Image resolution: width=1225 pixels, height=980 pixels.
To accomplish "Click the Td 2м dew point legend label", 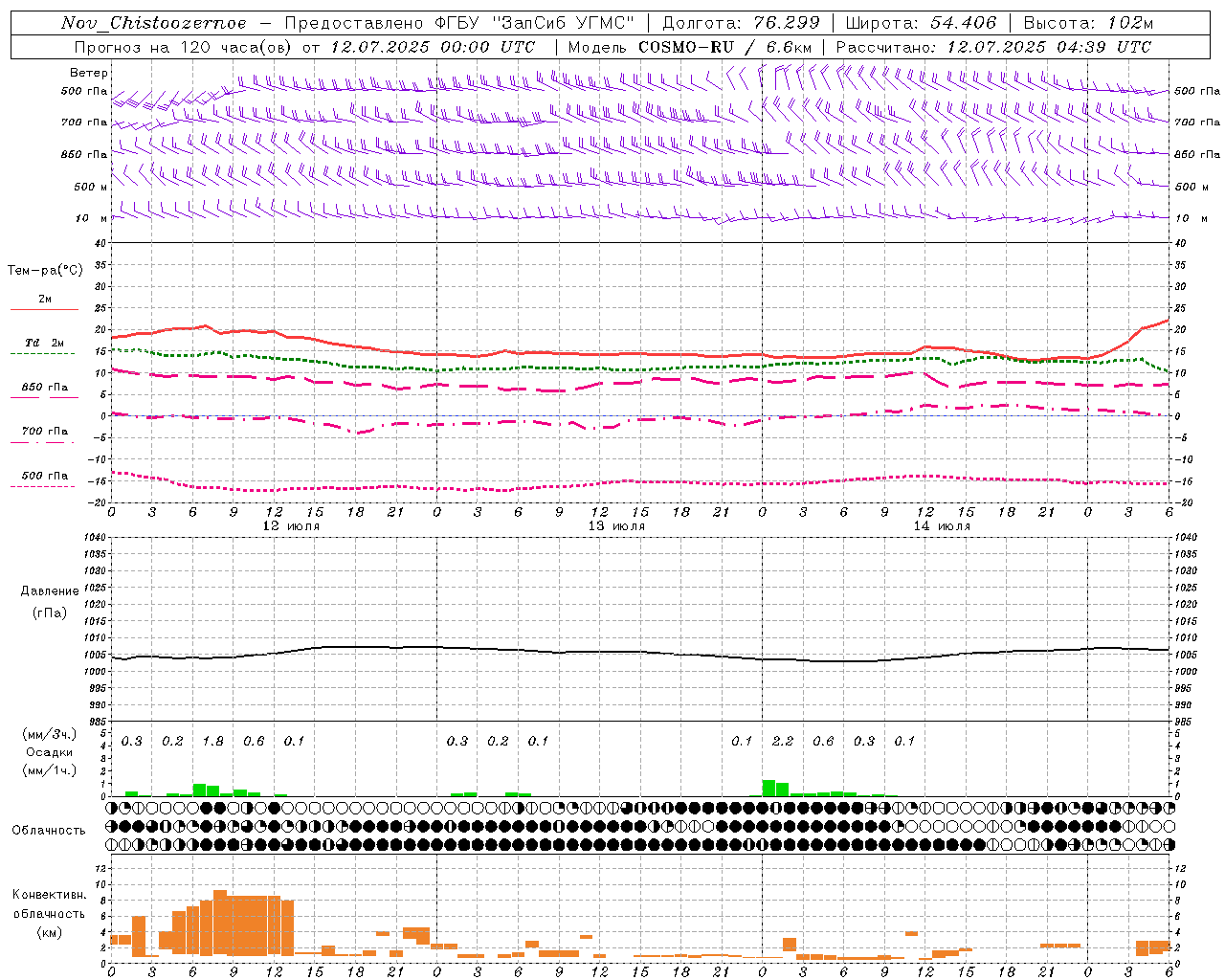I will coord(44,343).
